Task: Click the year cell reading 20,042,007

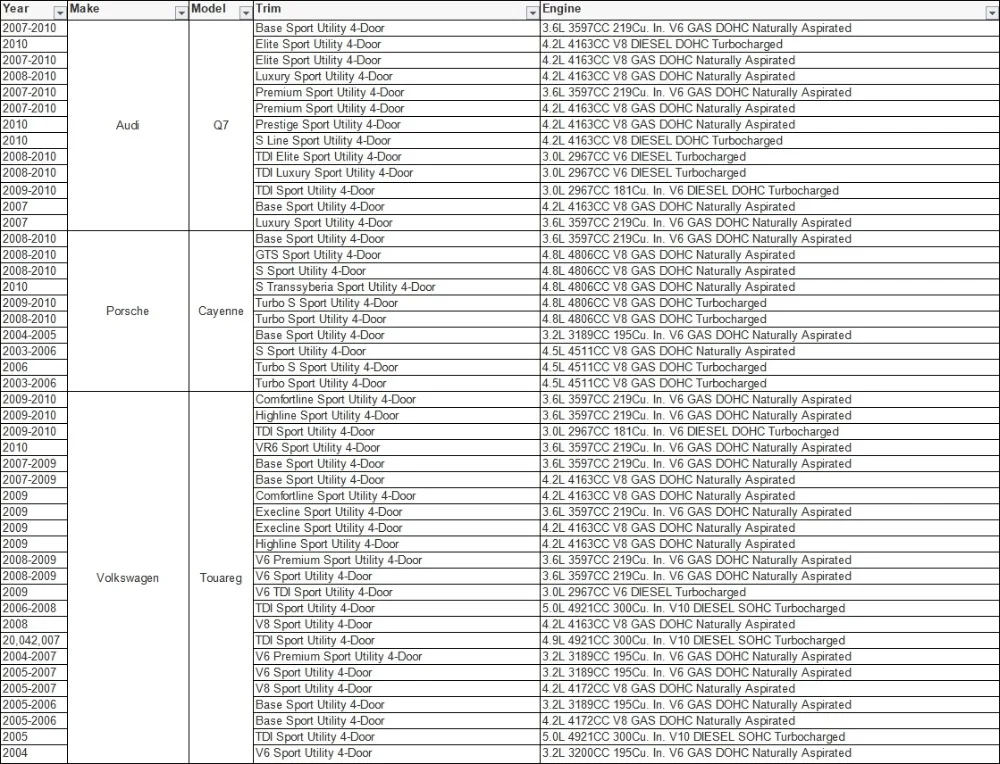Action: coord(34,640)
